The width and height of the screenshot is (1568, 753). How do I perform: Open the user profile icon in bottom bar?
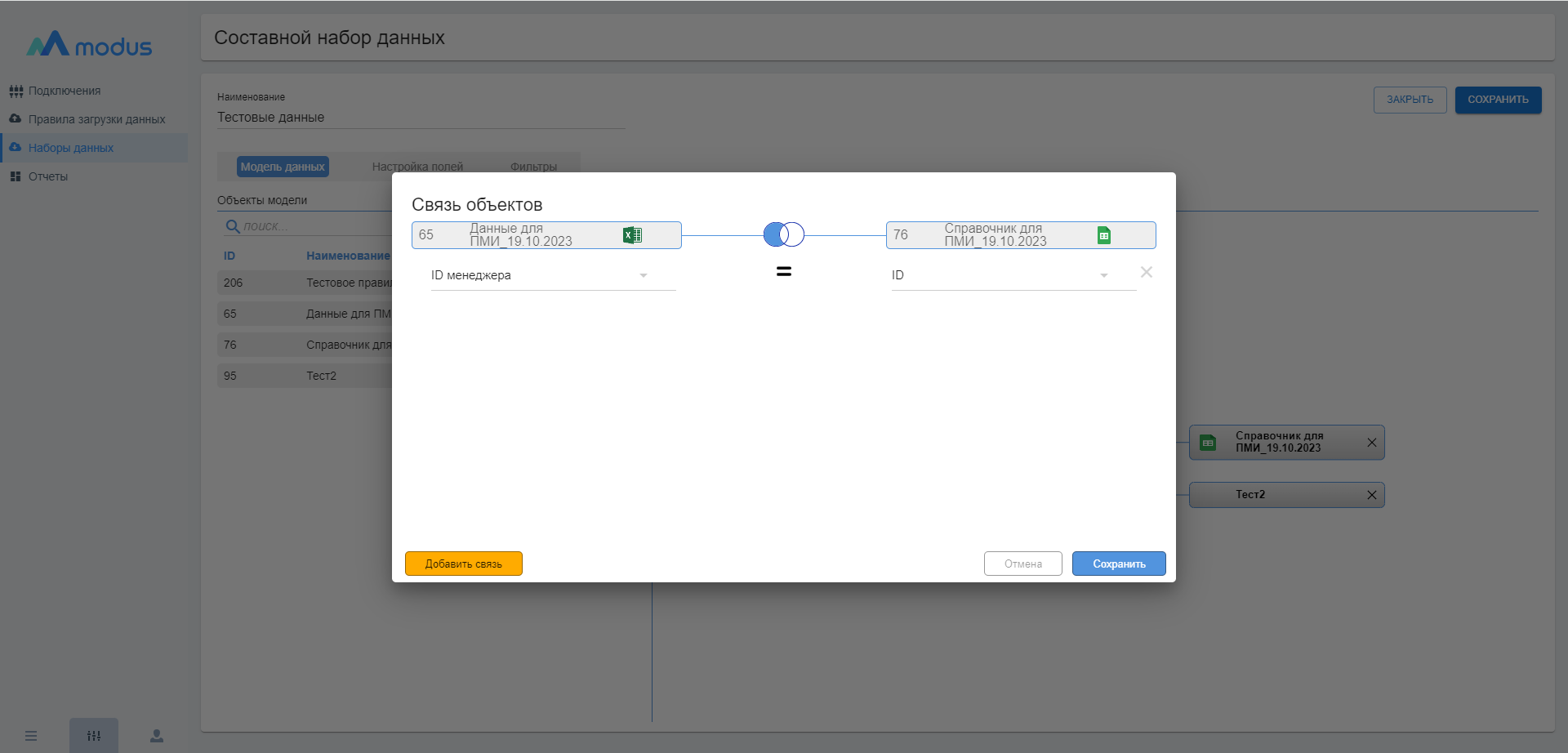[157, 736]
